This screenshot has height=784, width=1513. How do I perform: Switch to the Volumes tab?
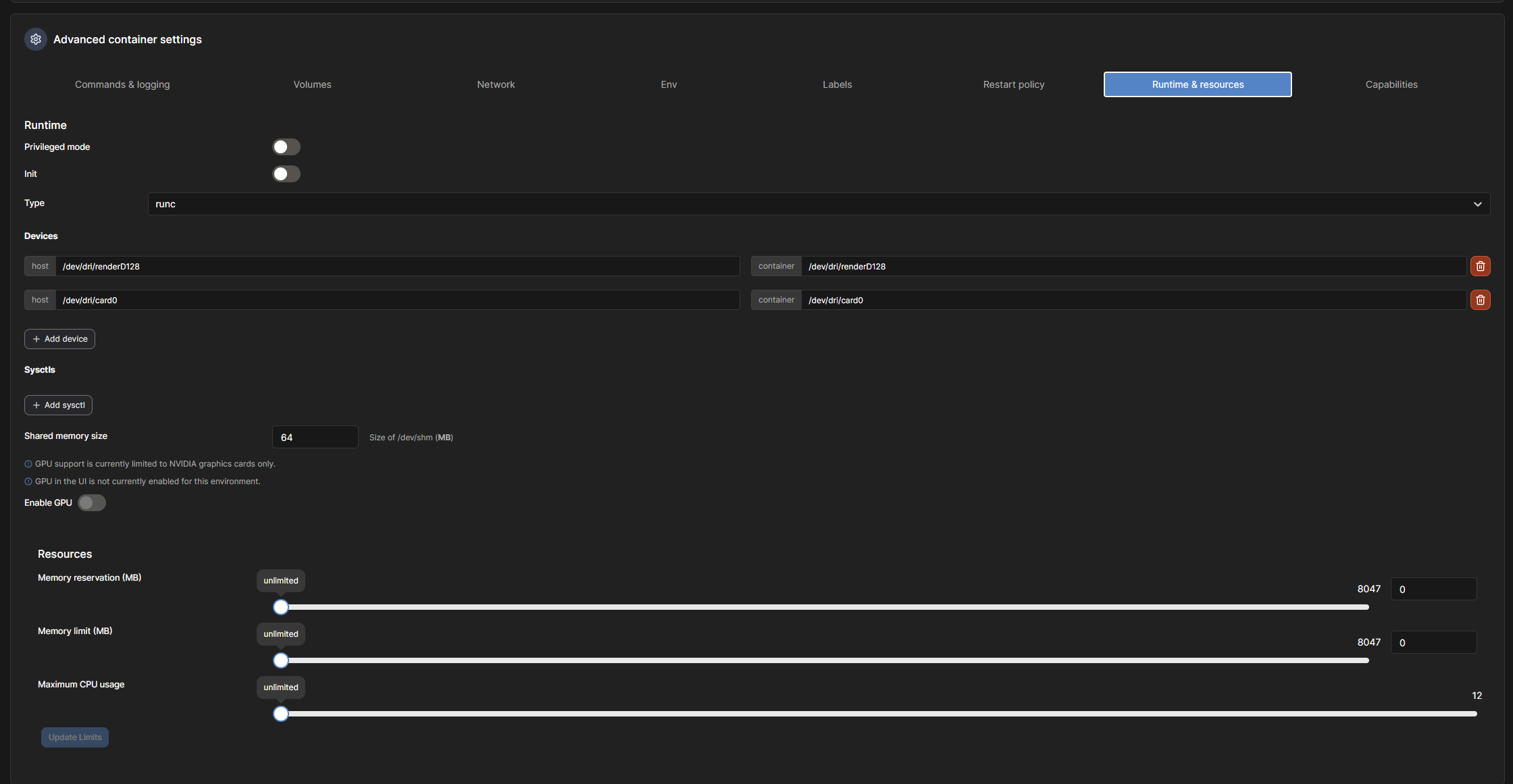tap(312, 84)
